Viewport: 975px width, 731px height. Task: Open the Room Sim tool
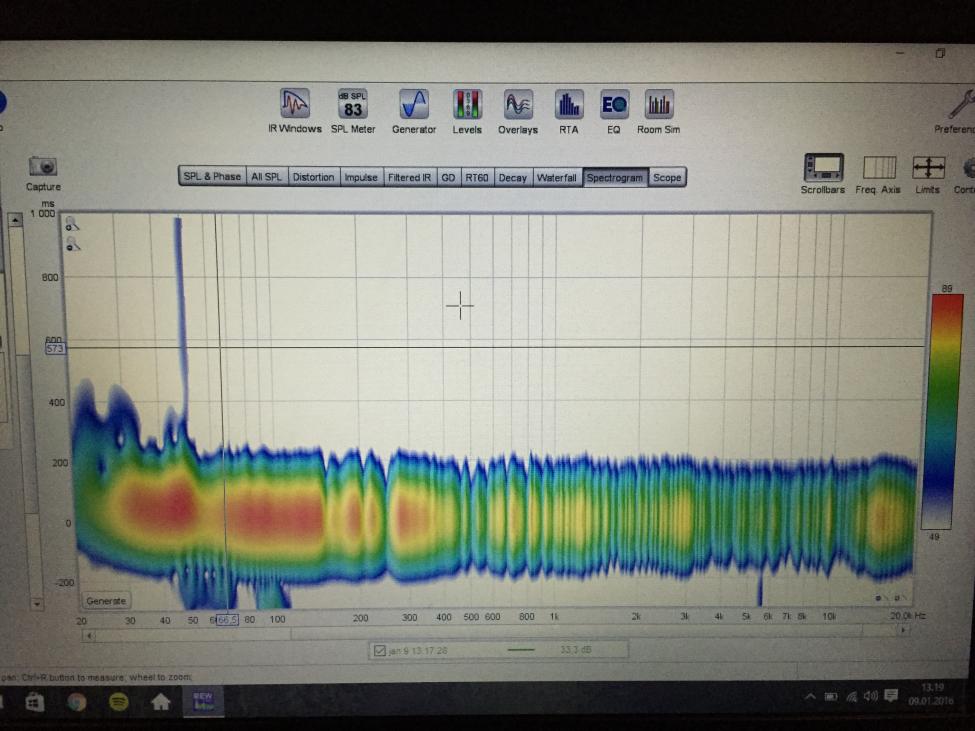tap(658, 111)
